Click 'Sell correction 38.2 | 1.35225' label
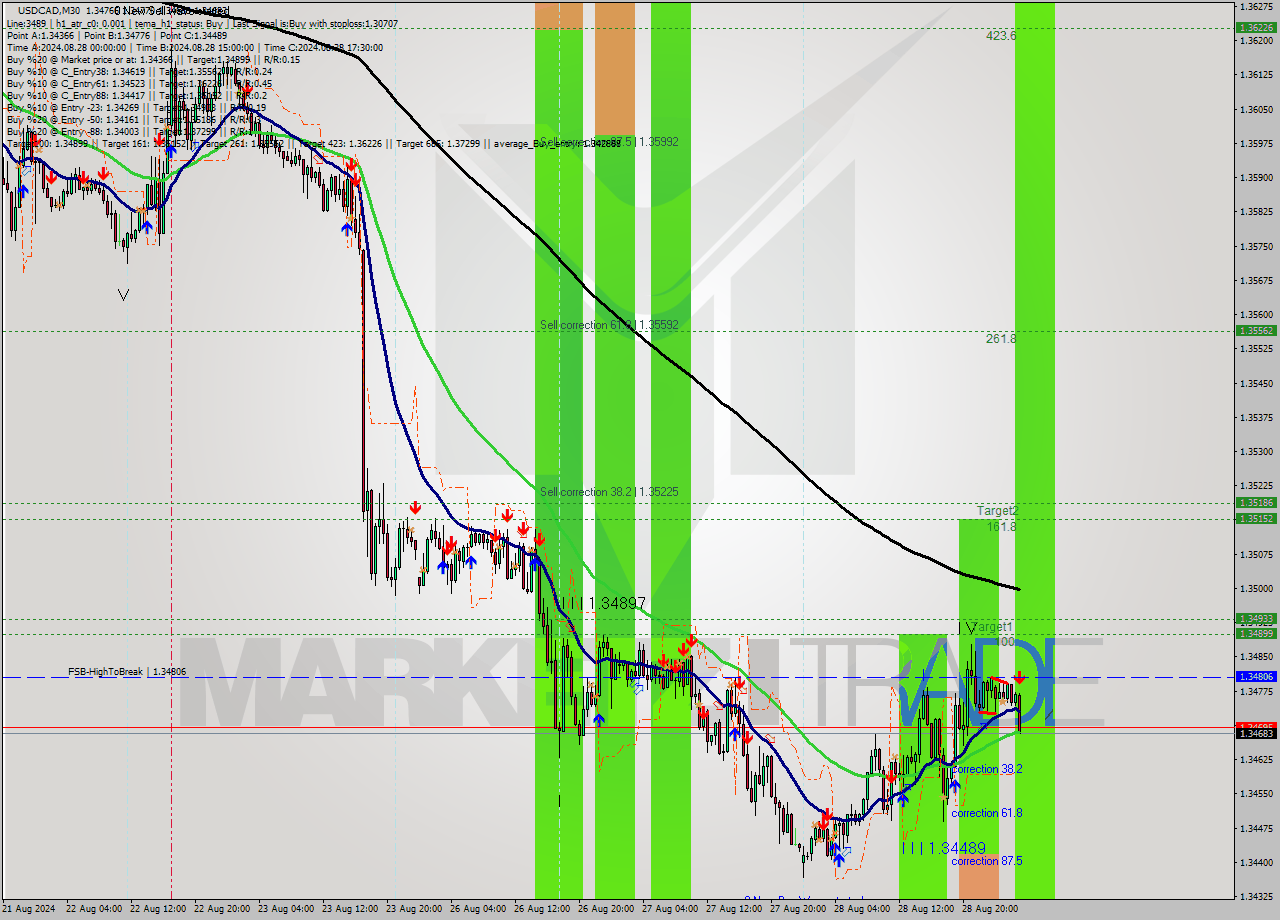This screenshot has height=920, width=1280. [x=609, y=492]
